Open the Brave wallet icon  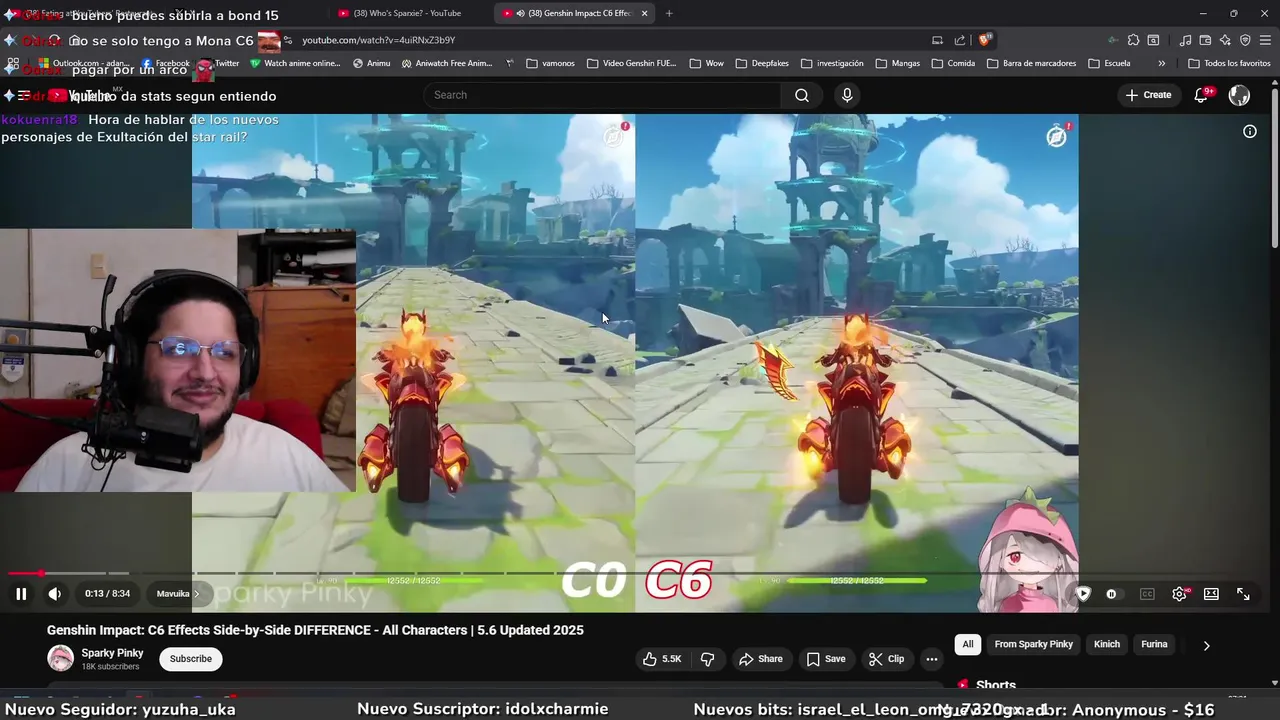(x=1205, y=40)
